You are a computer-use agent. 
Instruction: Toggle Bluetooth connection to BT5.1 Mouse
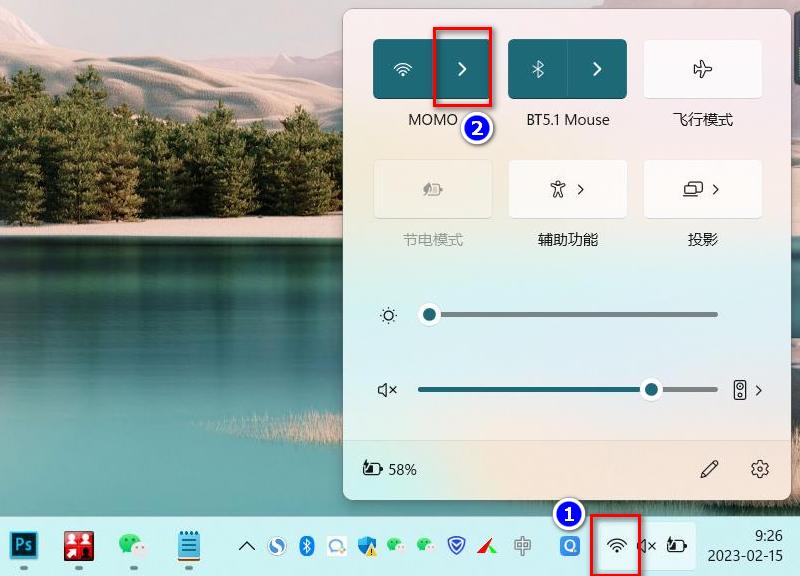tap(539, 68)
